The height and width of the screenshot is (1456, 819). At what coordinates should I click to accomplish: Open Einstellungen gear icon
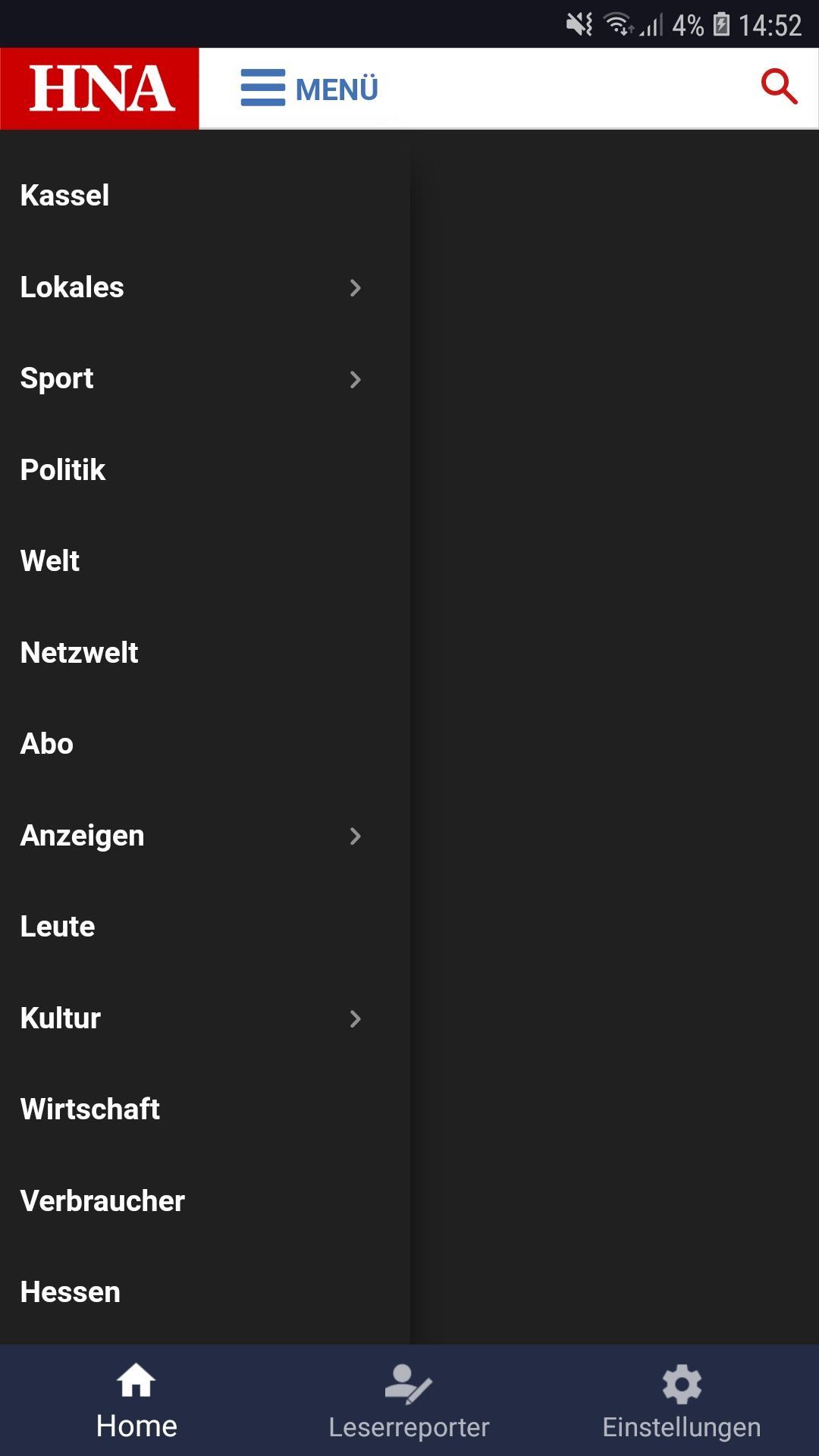(x=682, y=1385)
